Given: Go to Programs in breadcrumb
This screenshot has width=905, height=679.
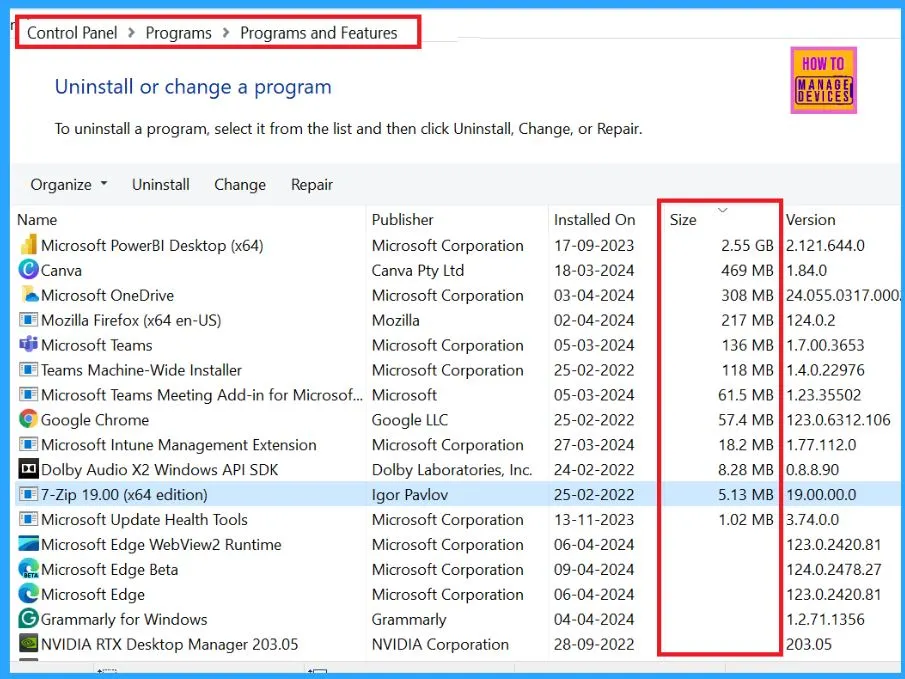Looking at the screenshot, I should (178, 33).
